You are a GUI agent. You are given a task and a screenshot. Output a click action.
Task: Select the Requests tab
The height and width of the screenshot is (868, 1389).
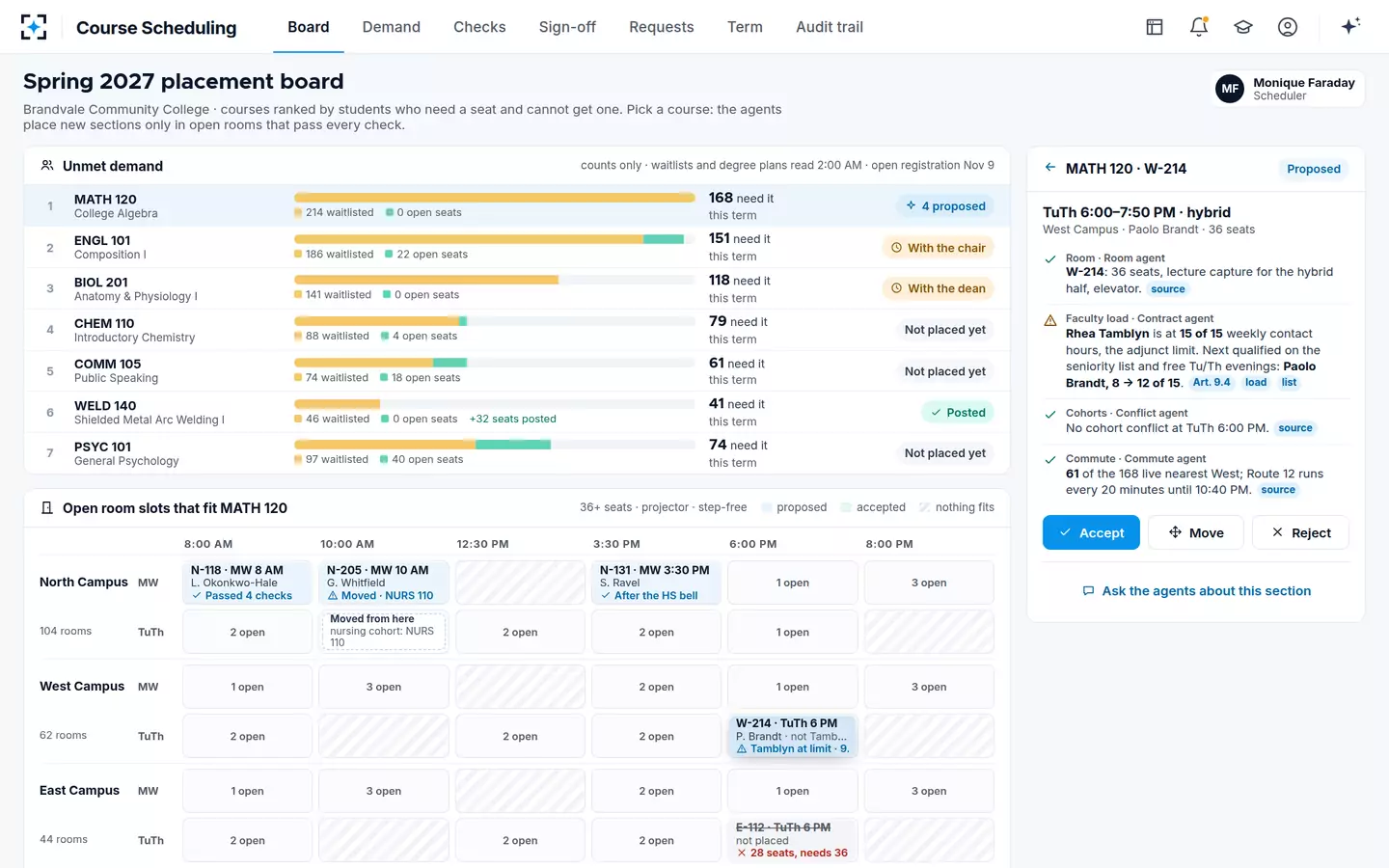click(x=661, y=27)
